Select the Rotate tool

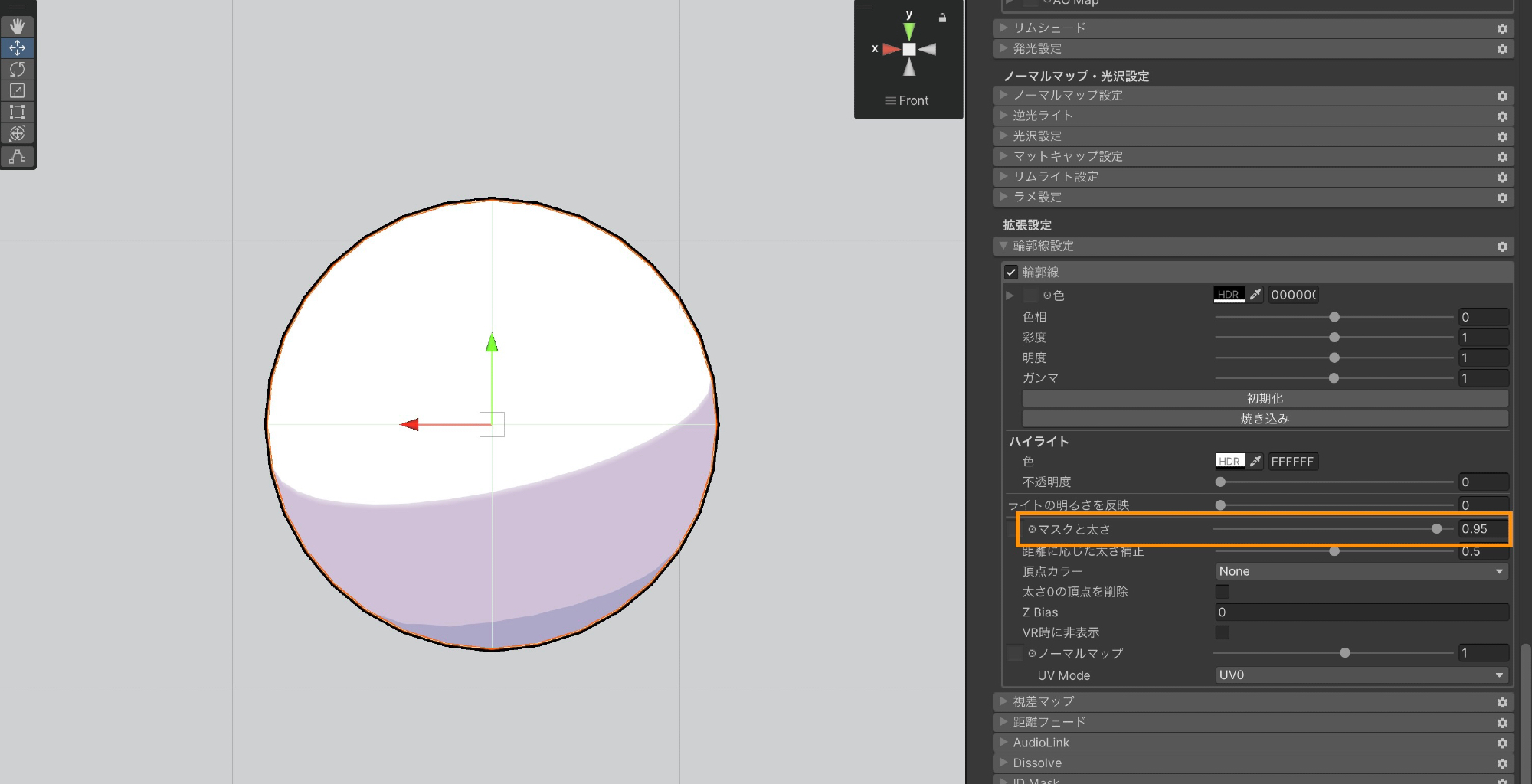pos(17,70)
